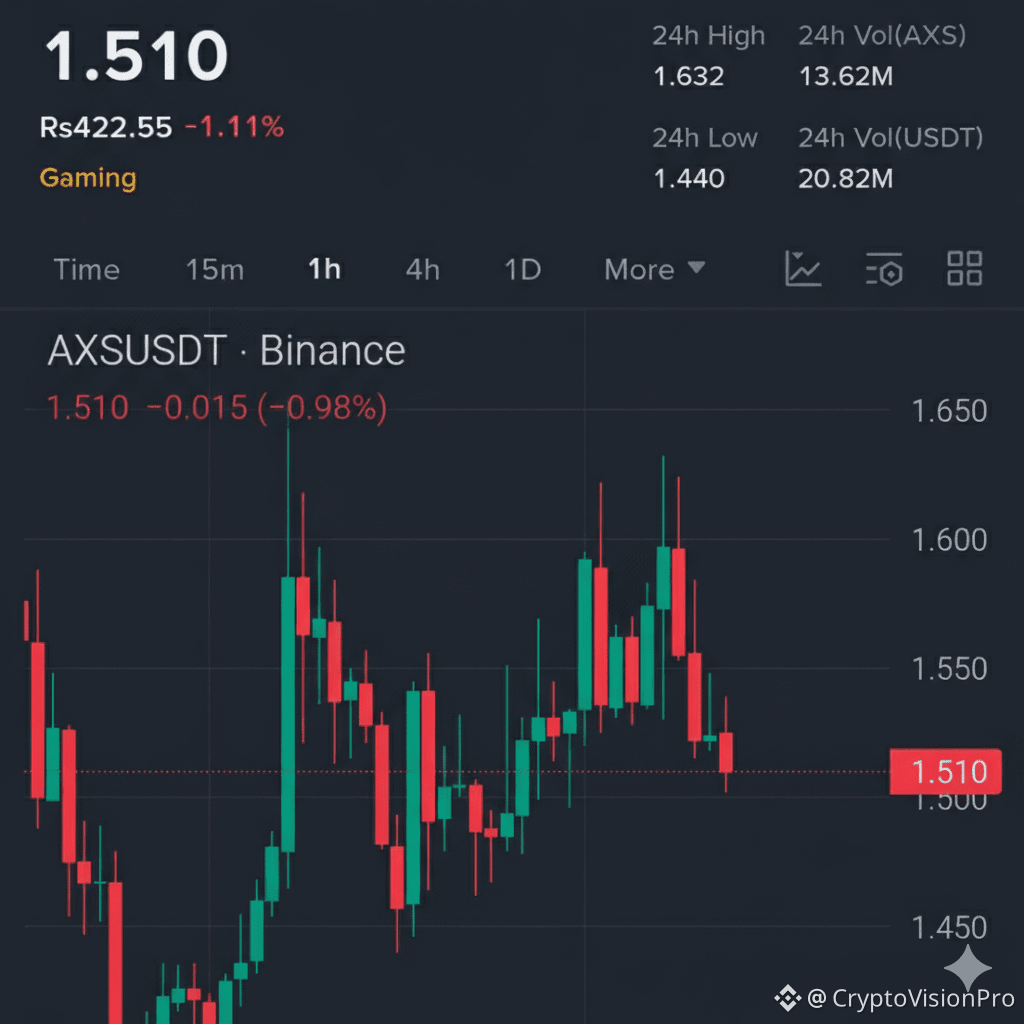Click the 24h Vol(AXS) label
The height and width of the screenshot is (1024, 1024).
click(882, 36)
